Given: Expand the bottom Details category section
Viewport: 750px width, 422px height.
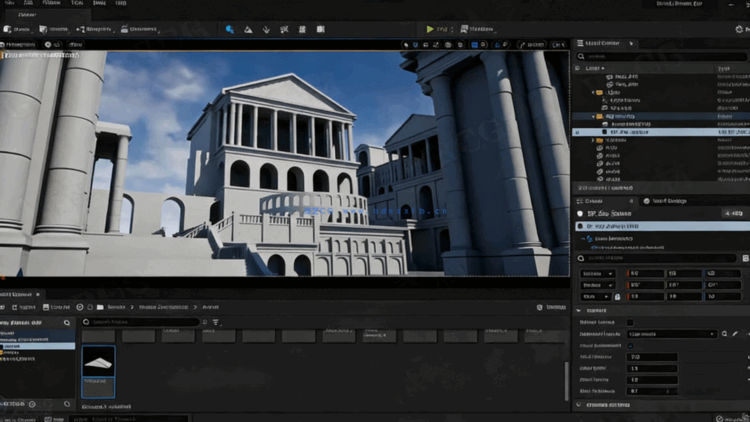Looking at the screenshot, I should pyautogui.click(x=579, y=405).
